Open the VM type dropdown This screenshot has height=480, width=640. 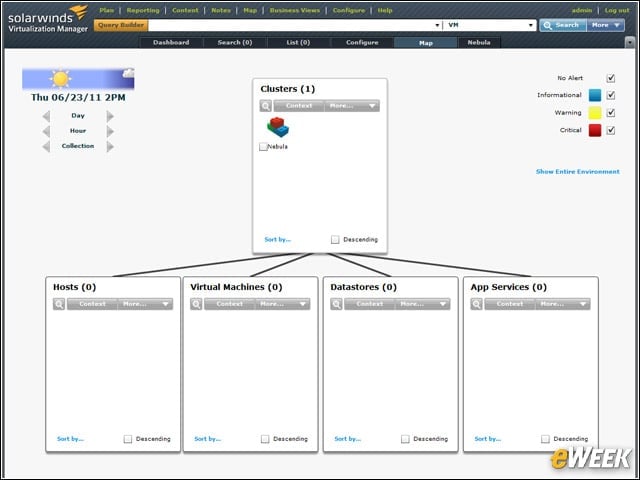[490, 25]
